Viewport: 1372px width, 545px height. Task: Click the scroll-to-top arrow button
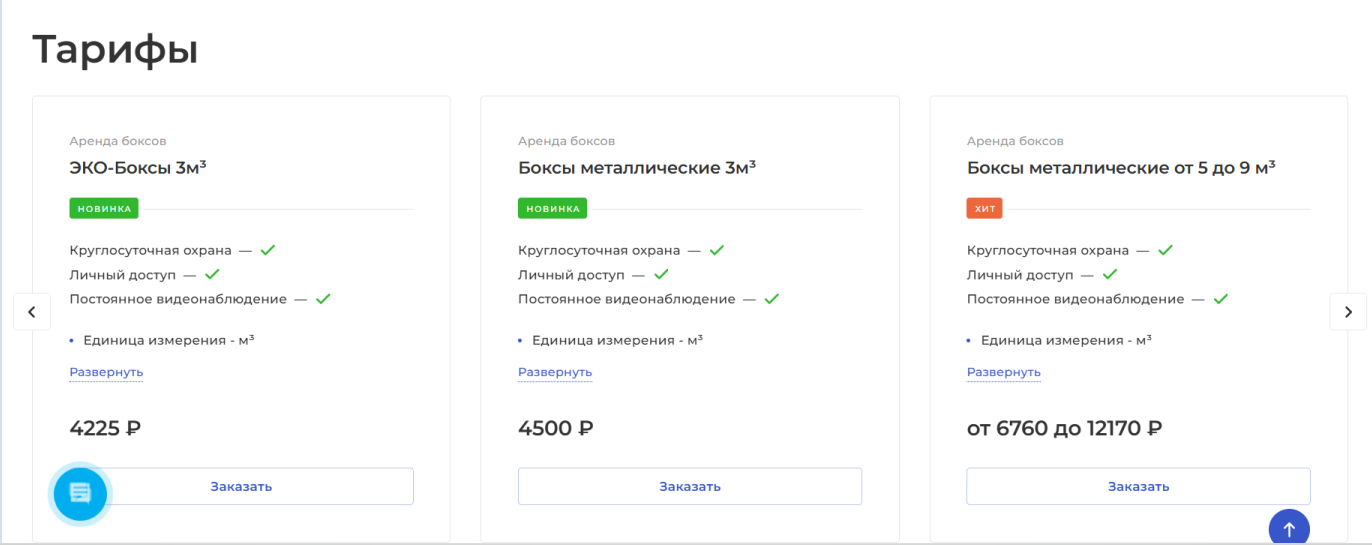[1289, 529]
